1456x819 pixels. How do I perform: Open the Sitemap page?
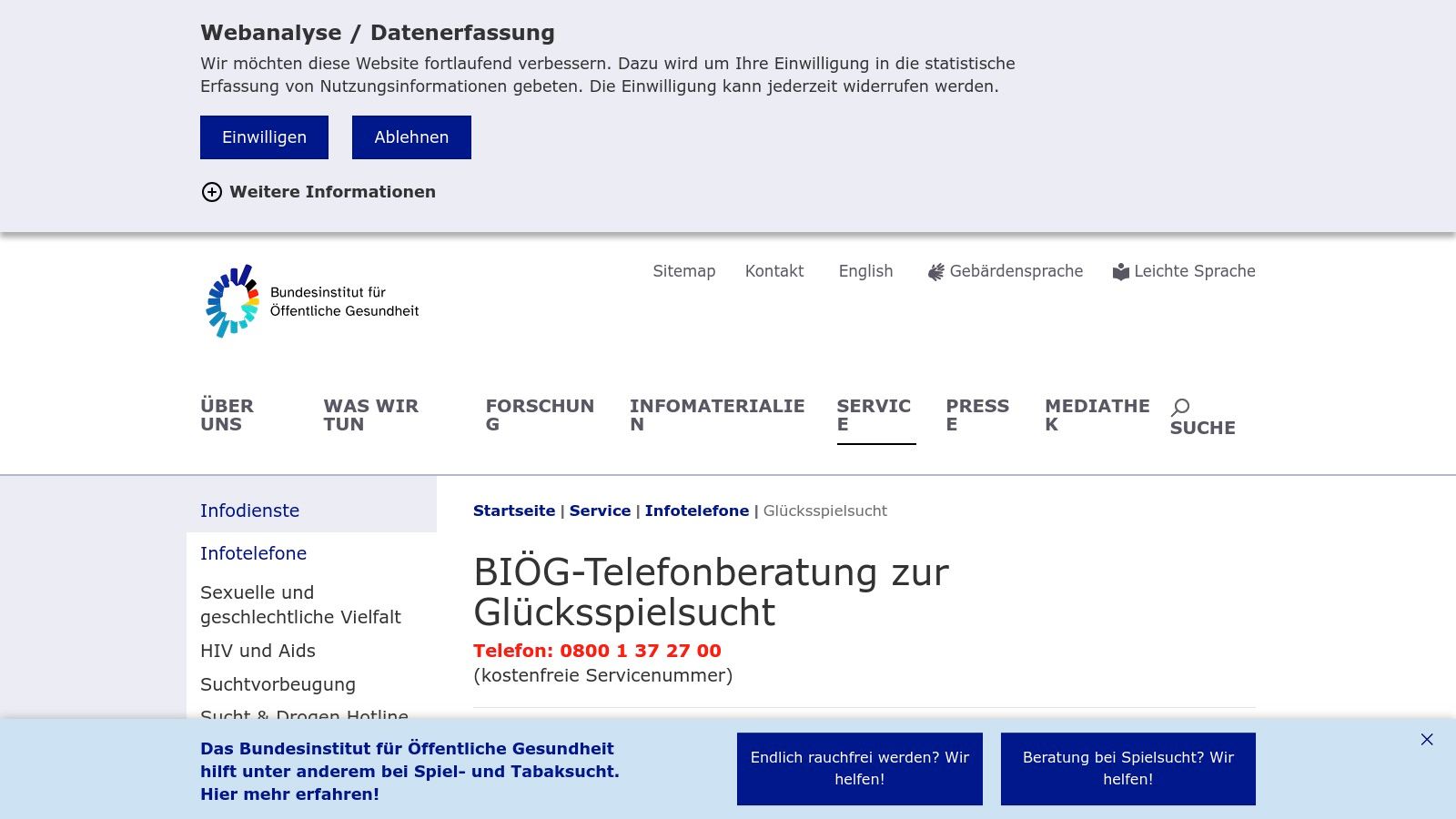[x=683, y=270]
